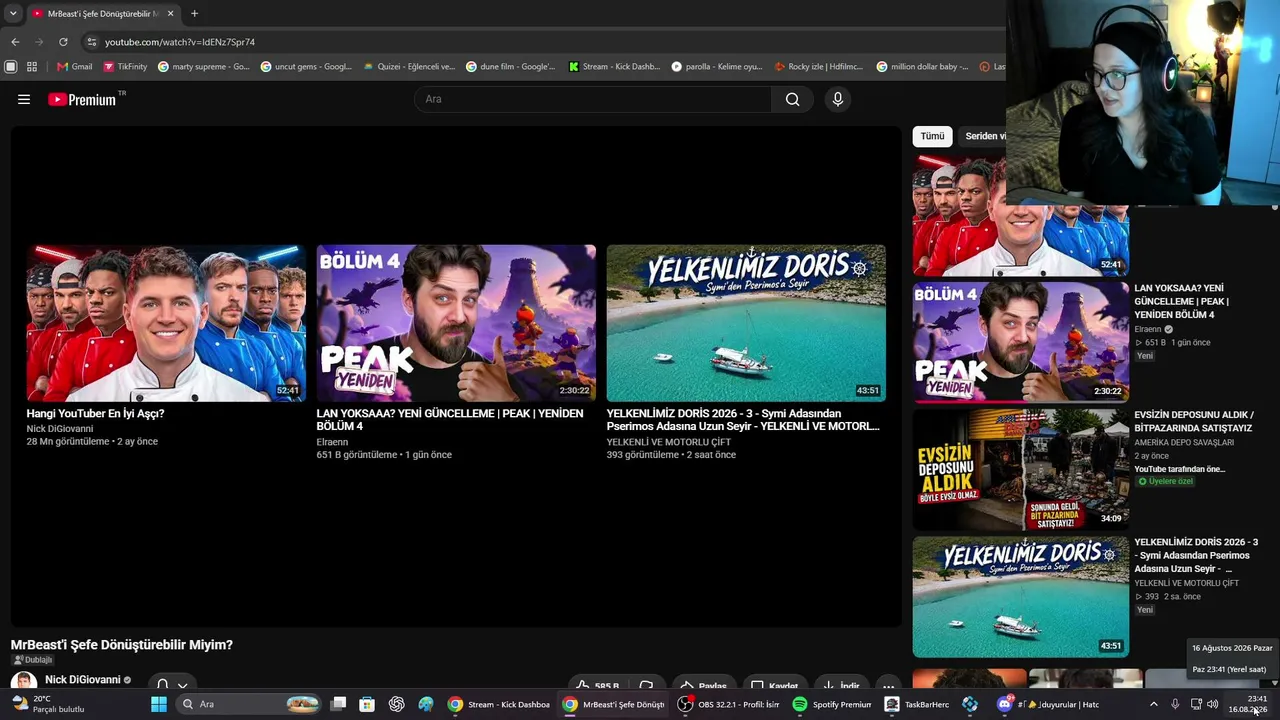Click the YouTube search input field
1280x720 pixels.
[593, 99]
